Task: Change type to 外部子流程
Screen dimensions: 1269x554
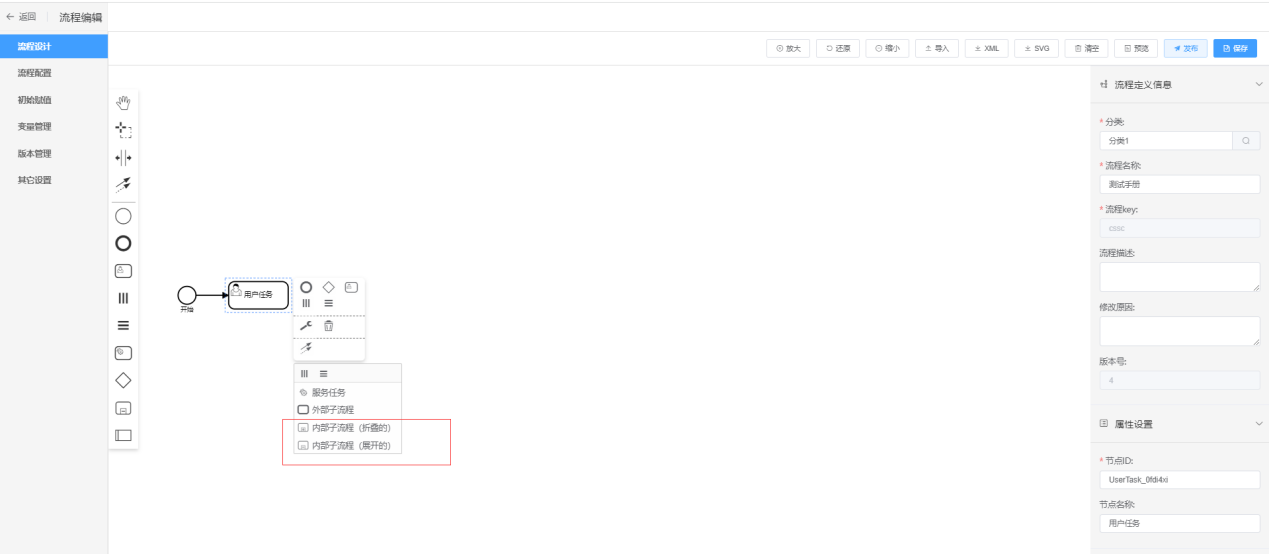Action: 347,409
